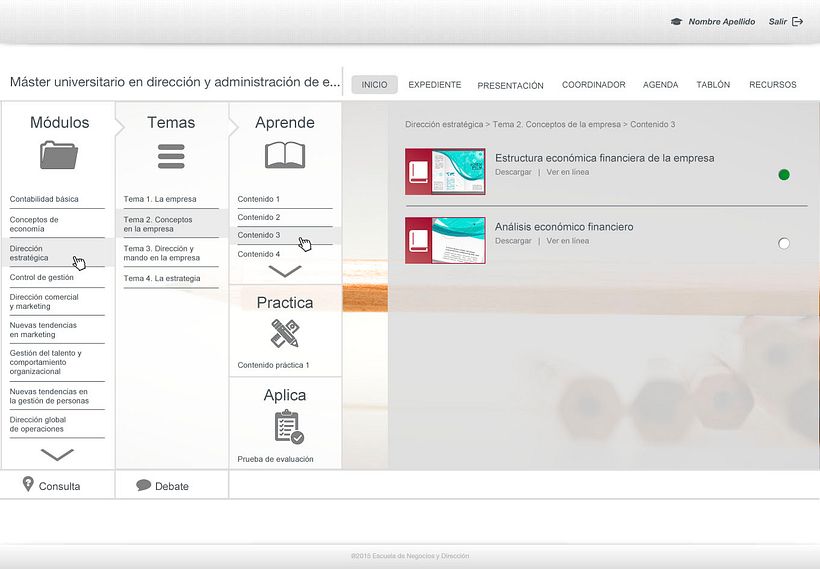Open the TABLÓN tab

pos(713,84)
